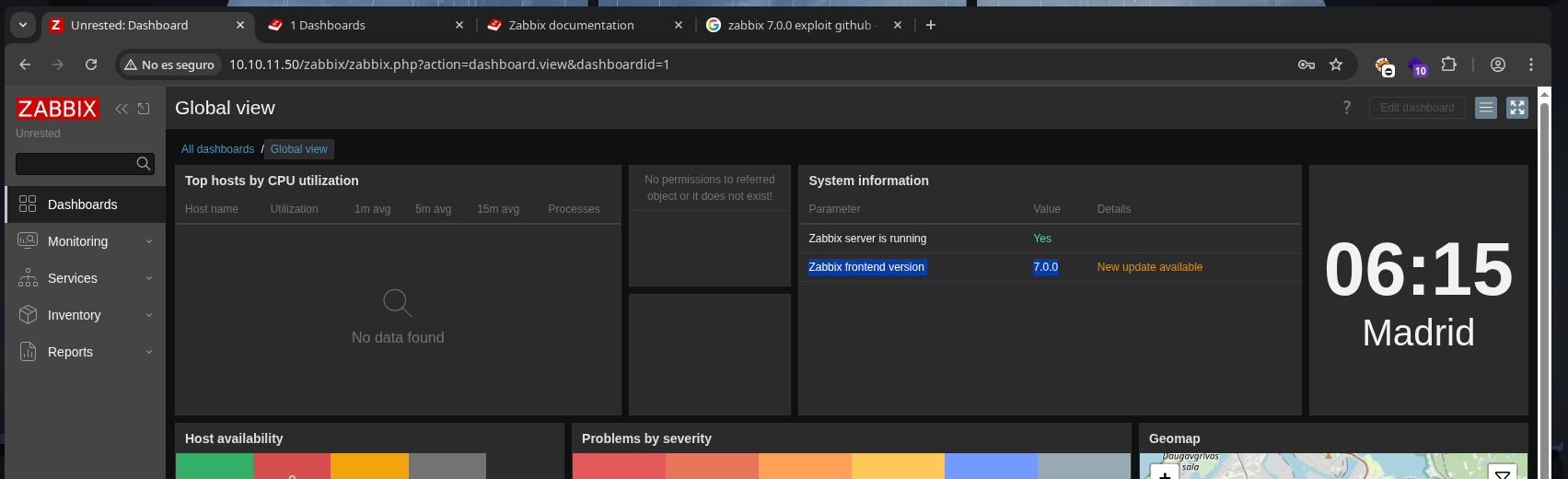Switch to the Zabbix documentation tab
Viewport: 1568px width, 479px height.
click(x=571, y=25)
